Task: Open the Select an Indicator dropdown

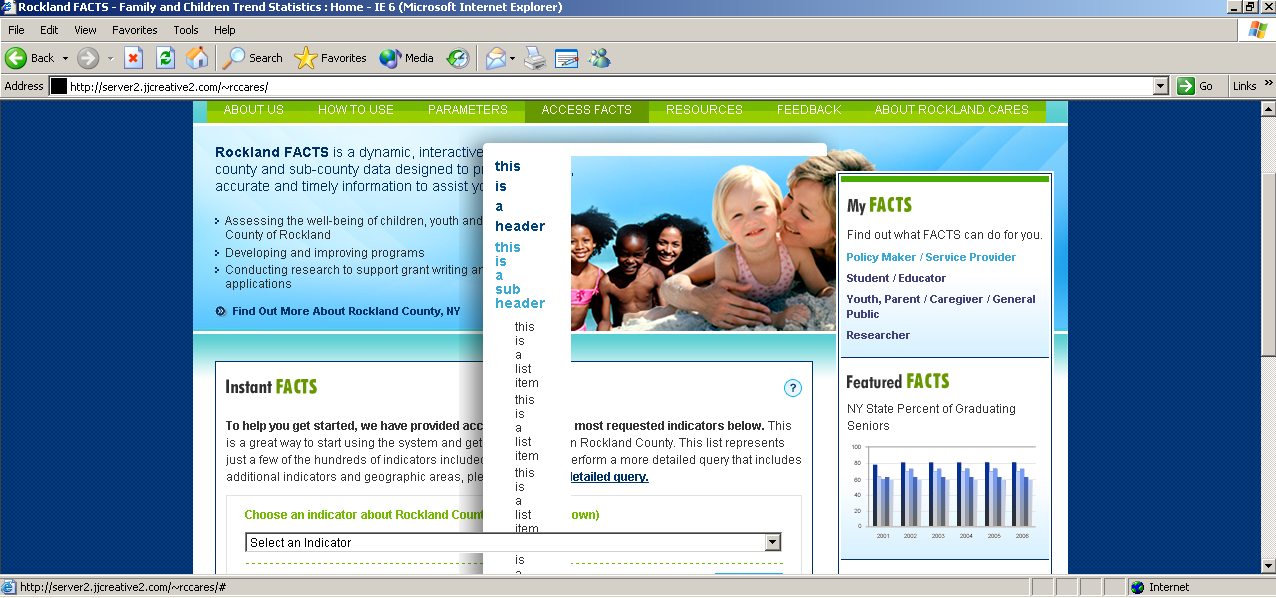Action: tap(513, 542)
